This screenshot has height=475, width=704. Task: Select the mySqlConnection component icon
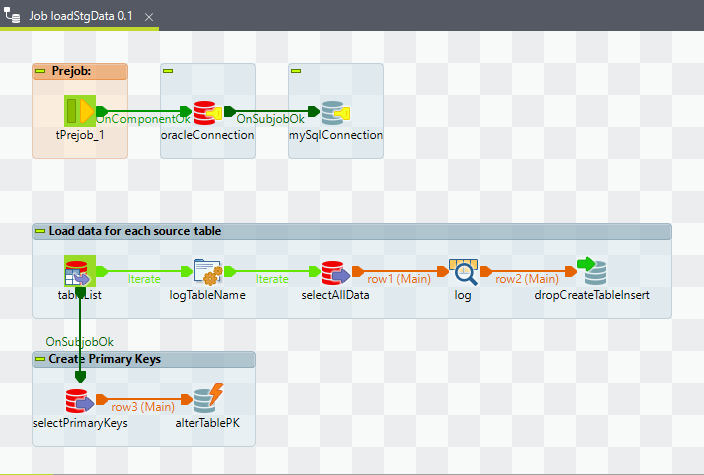point(335,111)
